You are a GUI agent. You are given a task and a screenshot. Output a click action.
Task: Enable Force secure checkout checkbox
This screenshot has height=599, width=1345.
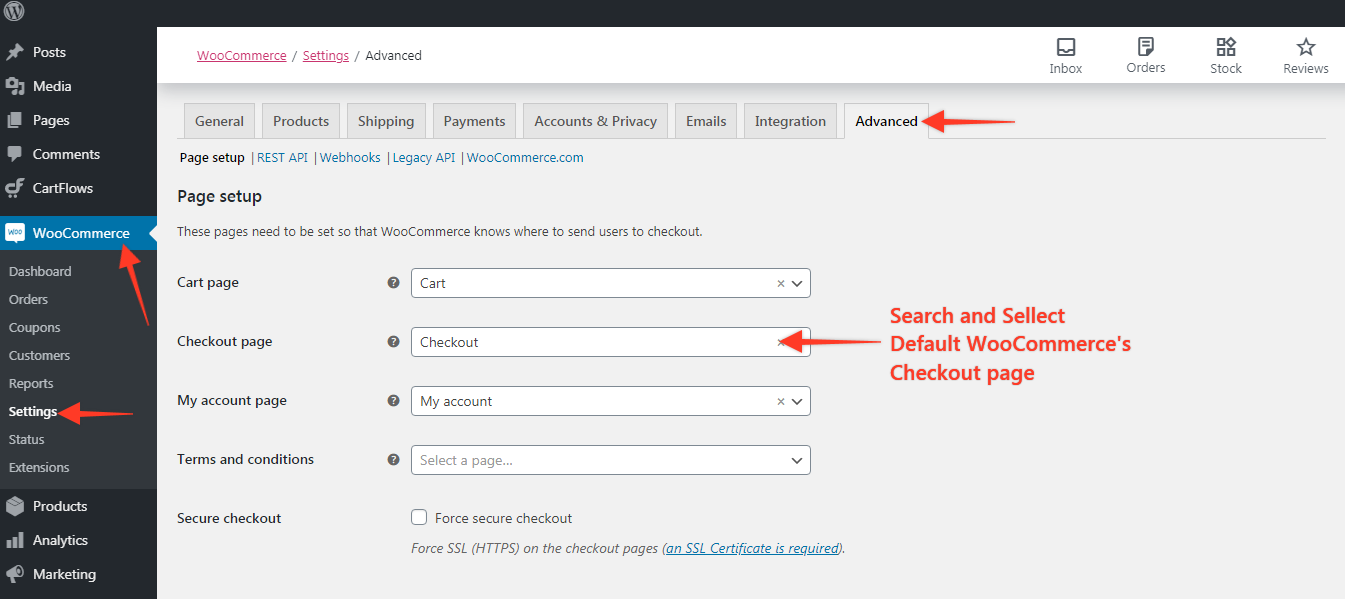[x=419, y=518]
